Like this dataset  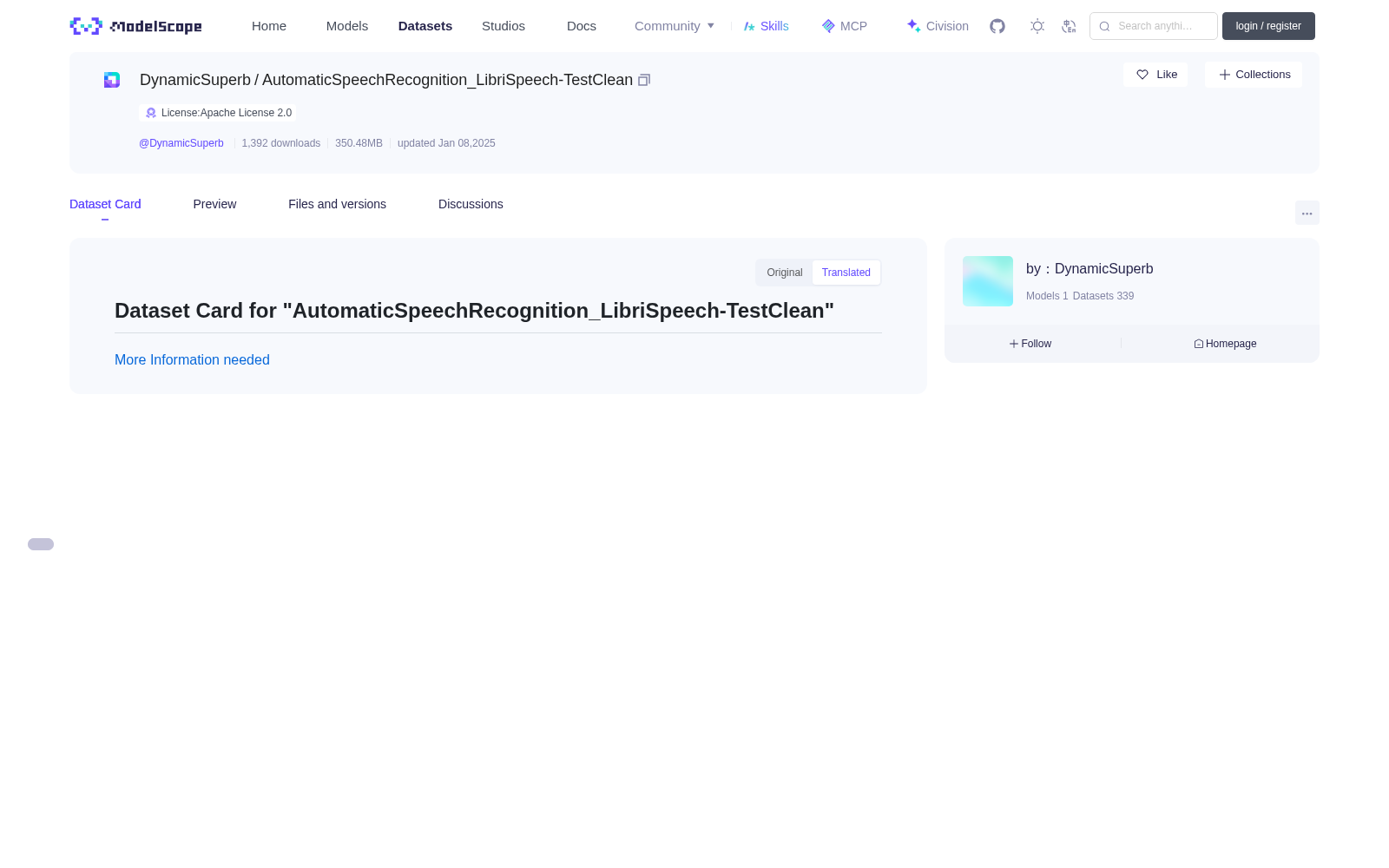pos(1155,75)
